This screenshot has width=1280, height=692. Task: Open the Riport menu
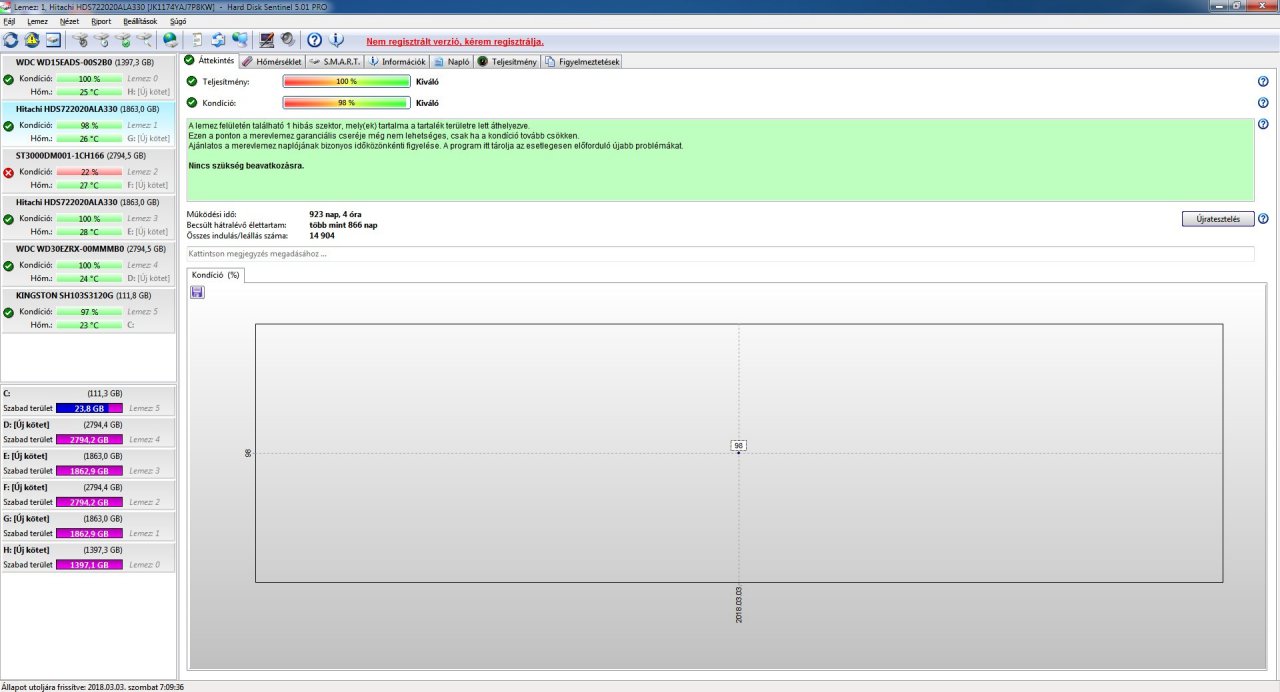tap(101, 21)
